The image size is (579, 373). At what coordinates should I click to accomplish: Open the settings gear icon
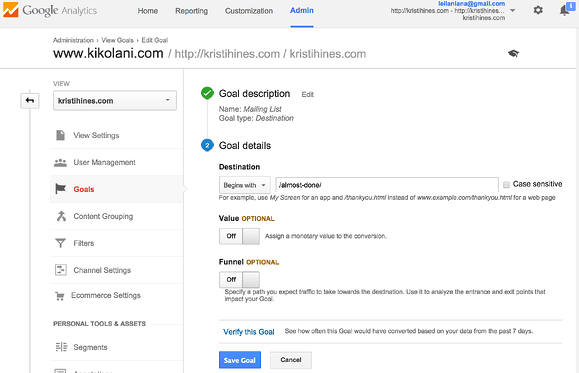pyautogui.click(x=538, y=10)
